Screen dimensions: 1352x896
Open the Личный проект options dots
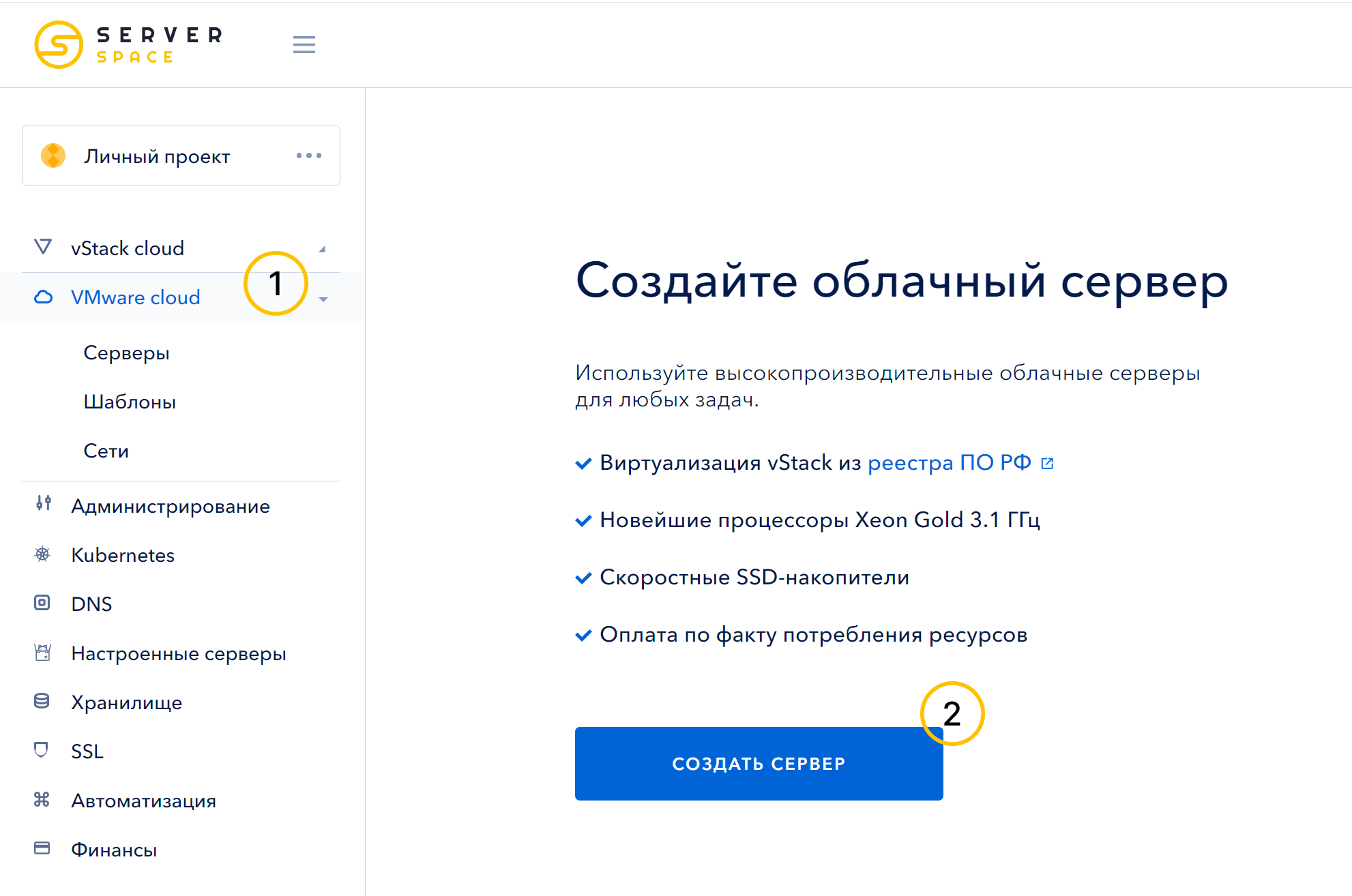coord(309,155)
